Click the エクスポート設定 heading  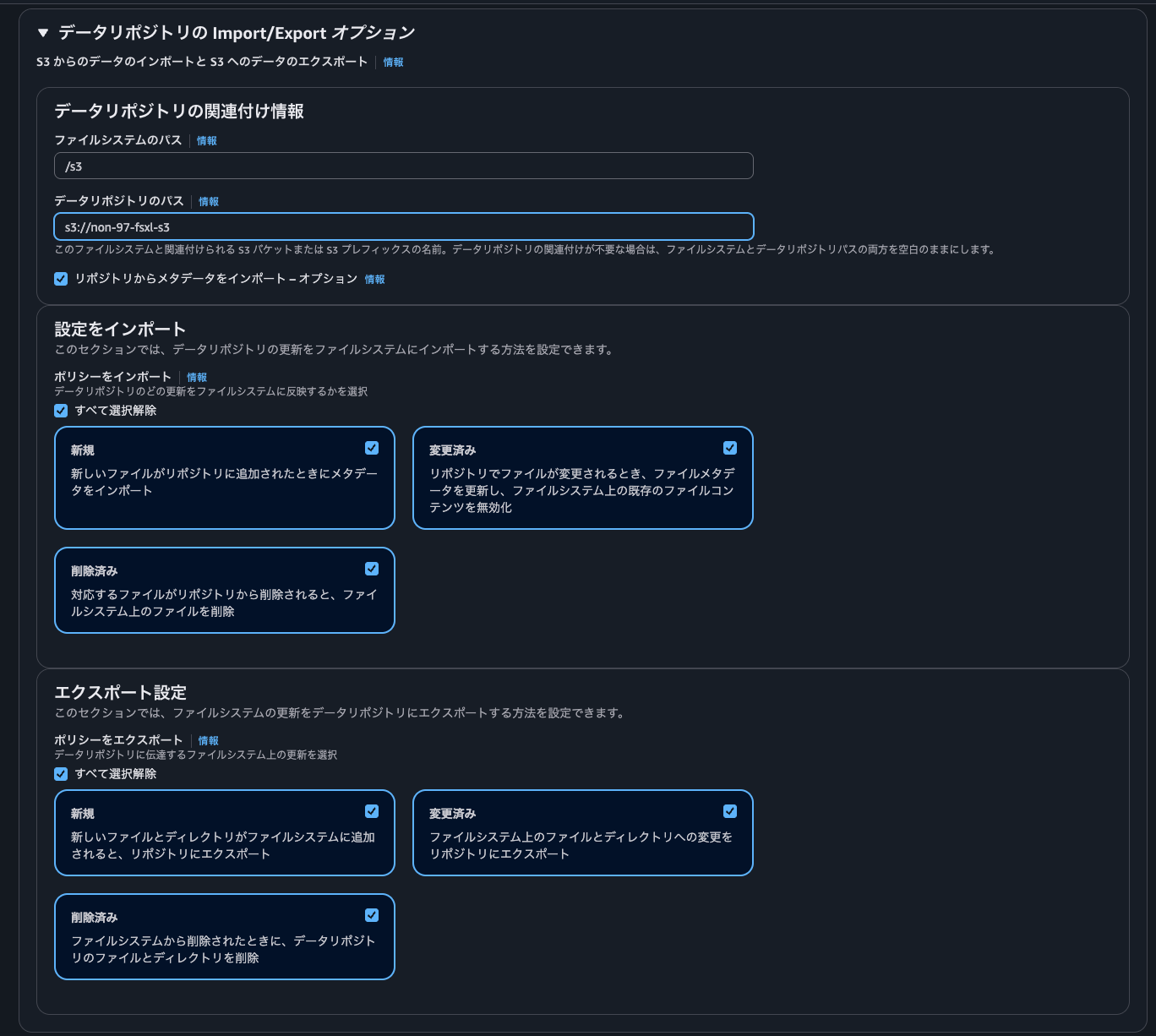point(120,692)
